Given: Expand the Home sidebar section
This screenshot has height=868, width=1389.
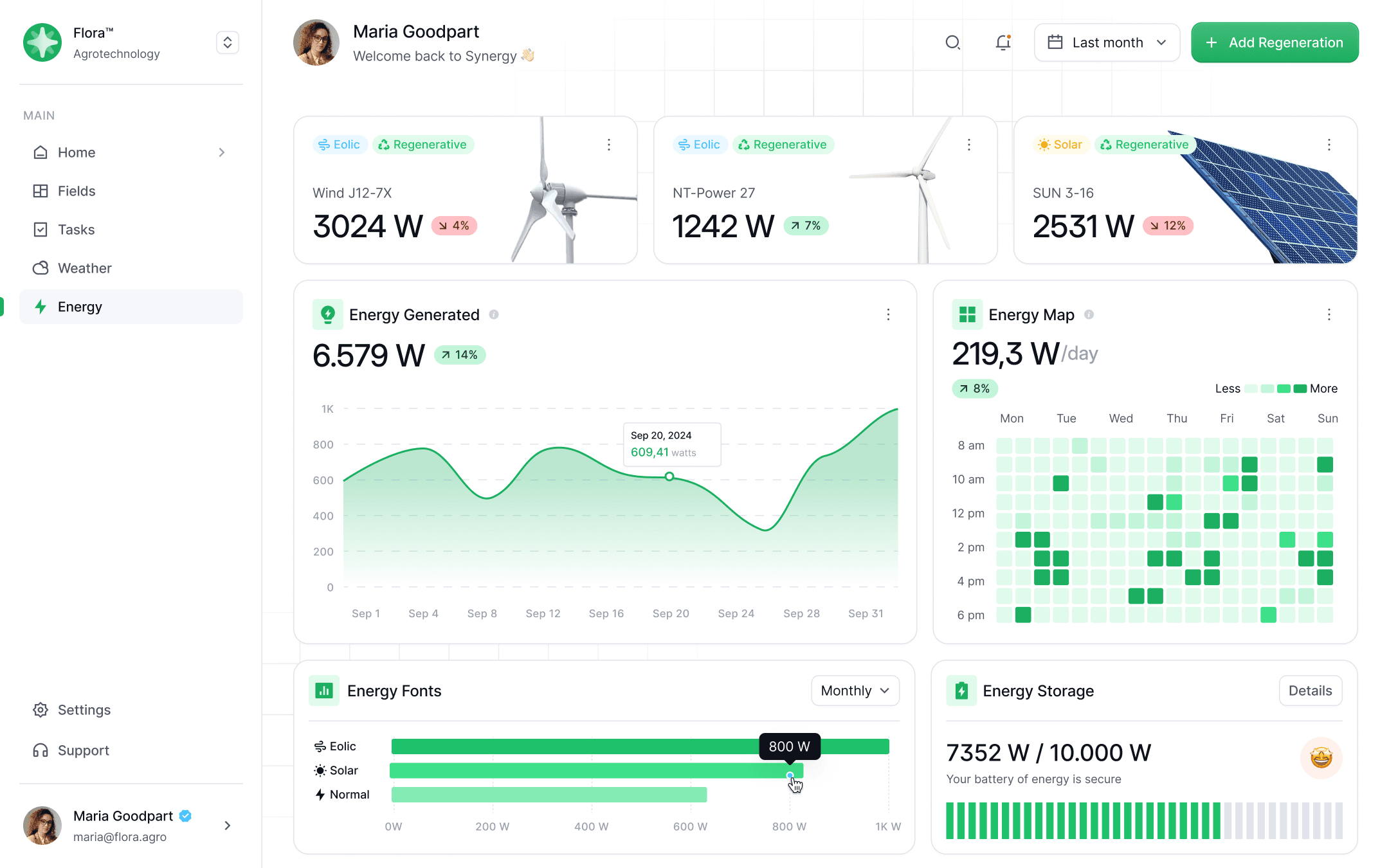Looking at the screenshot, I should (221, 152).
